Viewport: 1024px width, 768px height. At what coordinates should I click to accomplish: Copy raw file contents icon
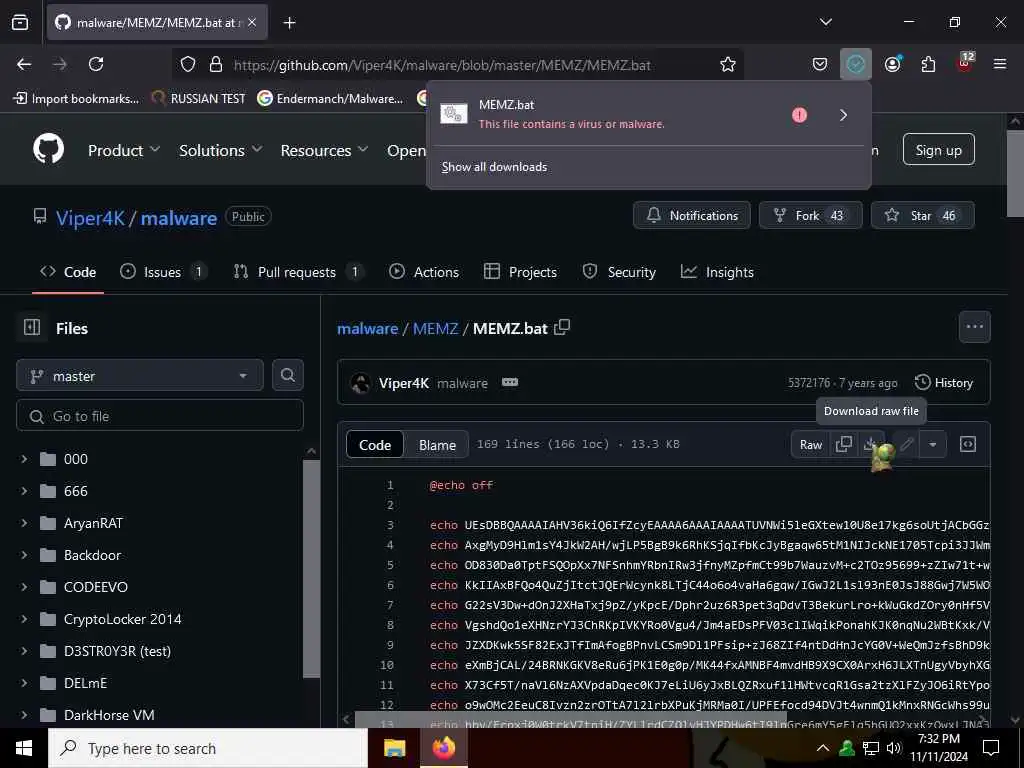coord(843,445)
